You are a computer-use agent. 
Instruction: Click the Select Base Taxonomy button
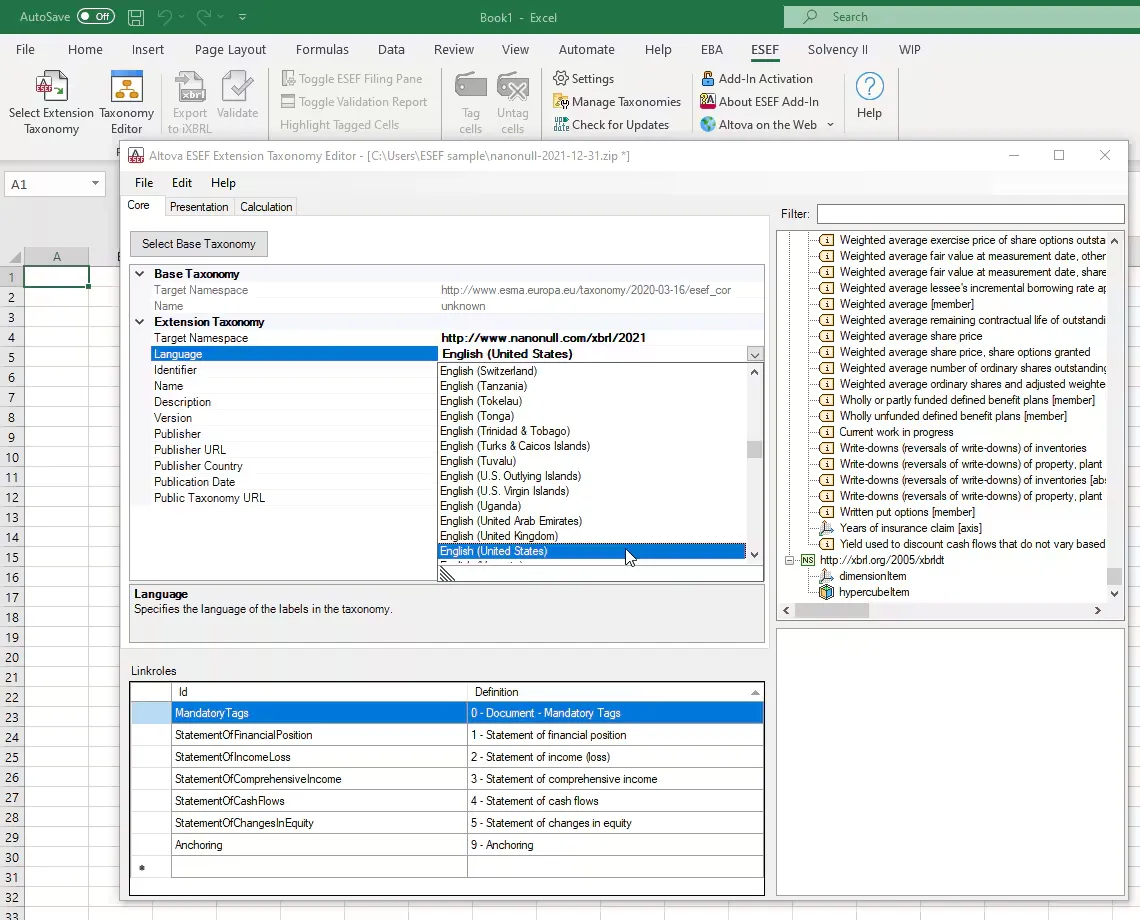(x=198, y=244)
